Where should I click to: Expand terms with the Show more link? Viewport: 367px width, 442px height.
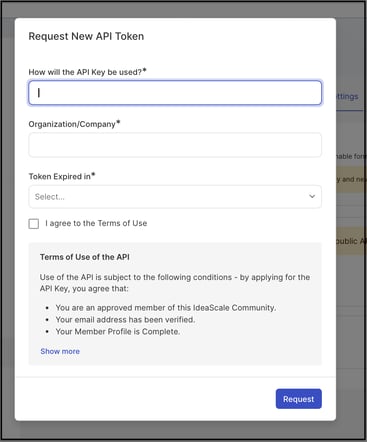[60, 351]
